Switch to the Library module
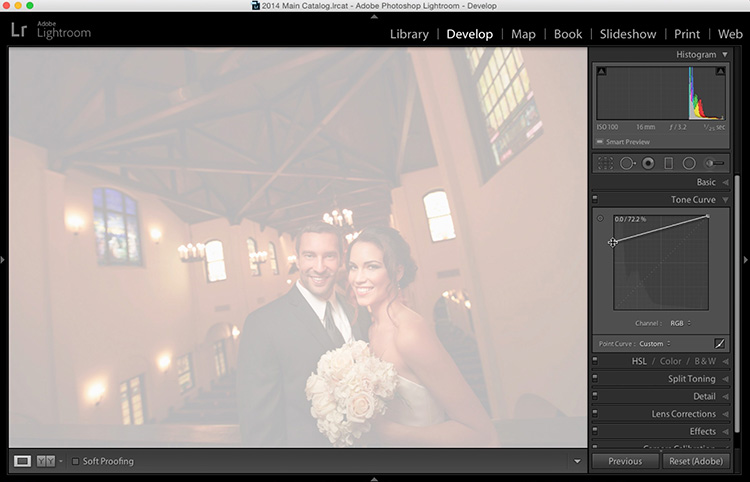750x482 pixels. click(409, 34)
